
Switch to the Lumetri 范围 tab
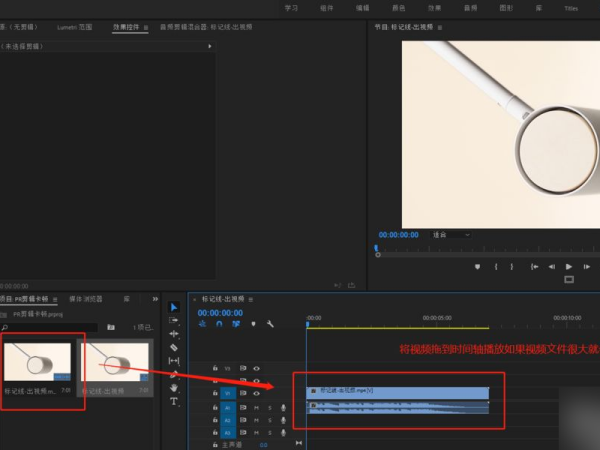[74, 29]
